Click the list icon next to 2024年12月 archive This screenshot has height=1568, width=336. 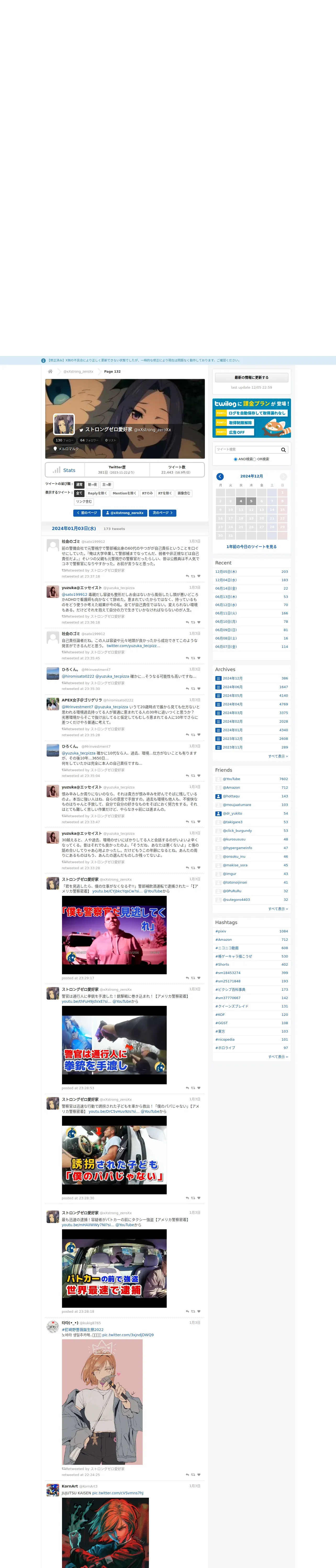218,678
